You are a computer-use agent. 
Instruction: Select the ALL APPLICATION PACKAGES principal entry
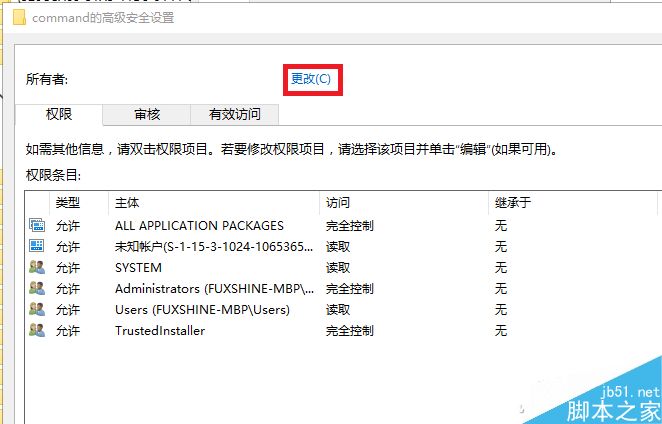pyautogui.click(x=199, y=226)
